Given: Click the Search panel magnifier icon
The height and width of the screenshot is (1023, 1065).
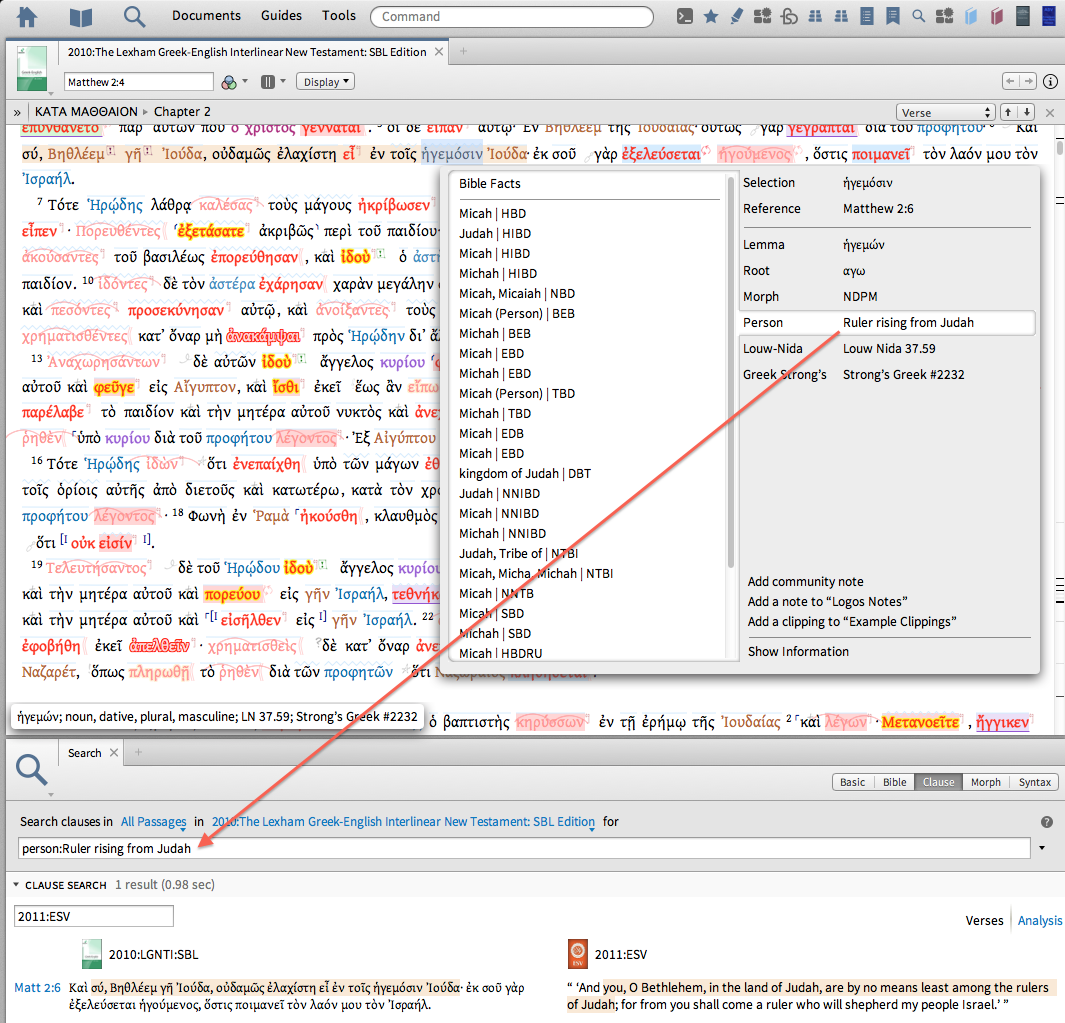Looking at the screenshot, I should 31,770.
